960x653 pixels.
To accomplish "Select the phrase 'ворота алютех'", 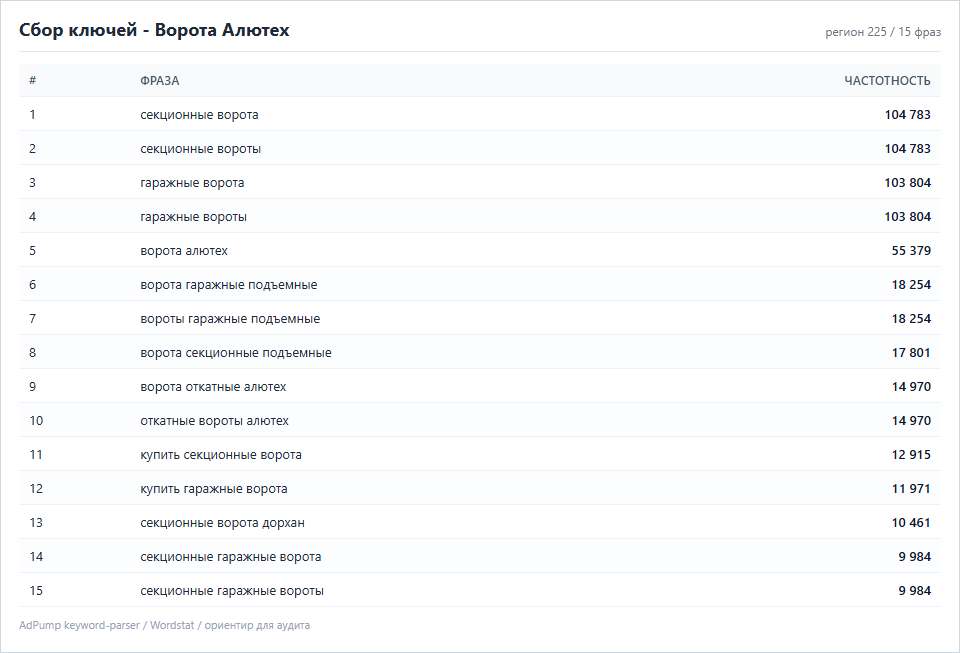I will 184,251.
